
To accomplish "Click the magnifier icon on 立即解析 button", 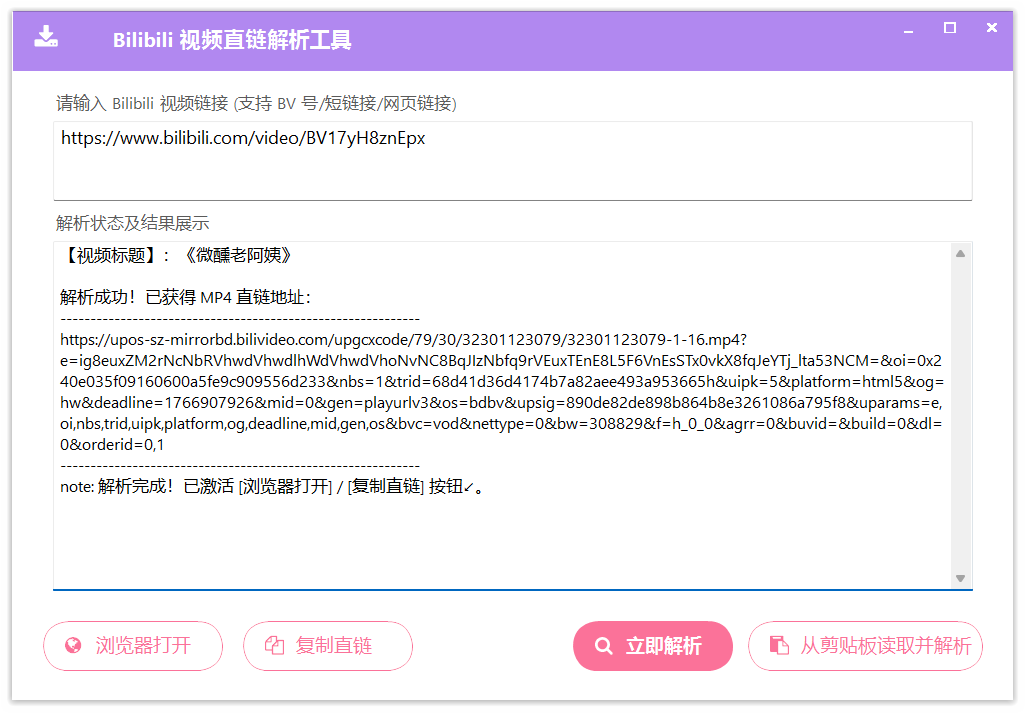I will 603,646.
